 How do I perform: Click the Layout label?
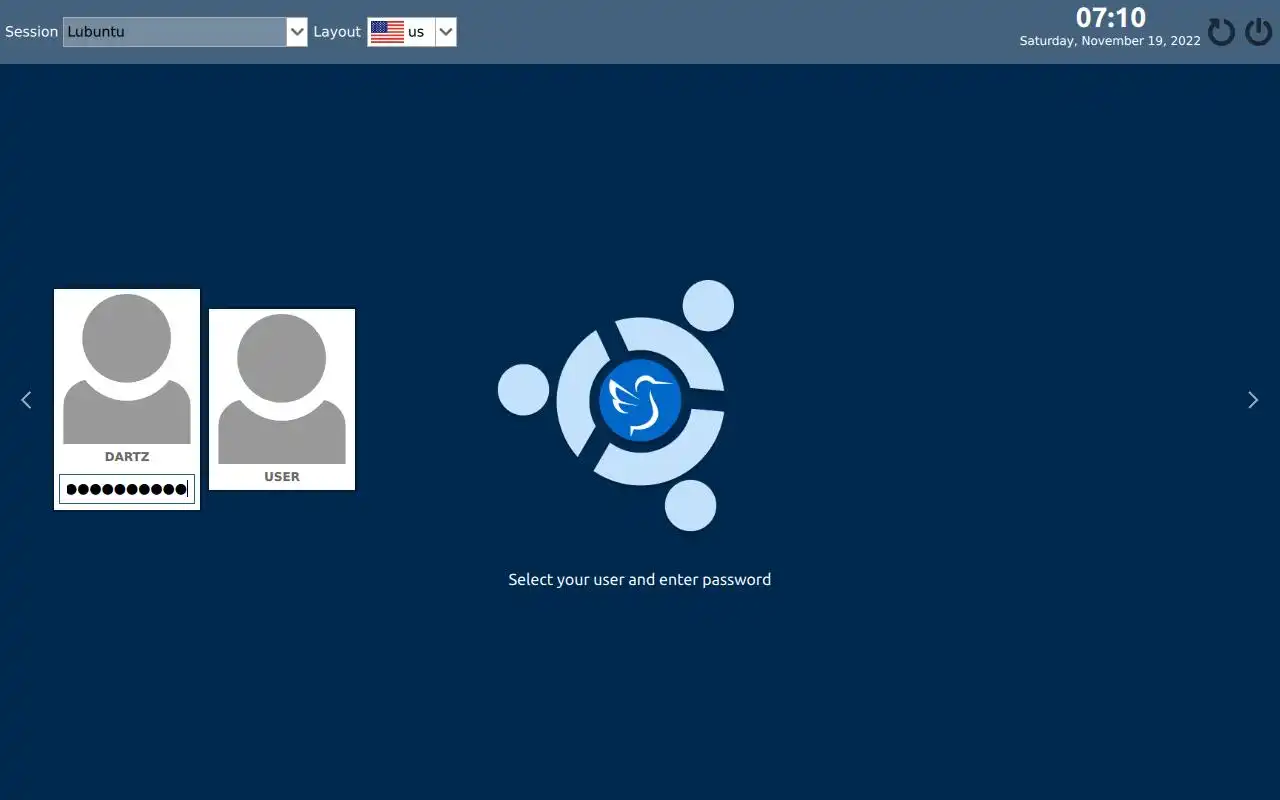[337, 32]
